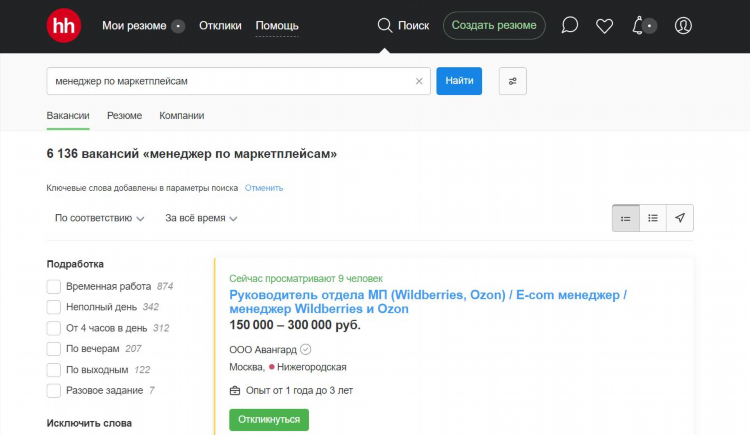
Task: Toggle По вечерам checkbox
Action: point(54,348)
